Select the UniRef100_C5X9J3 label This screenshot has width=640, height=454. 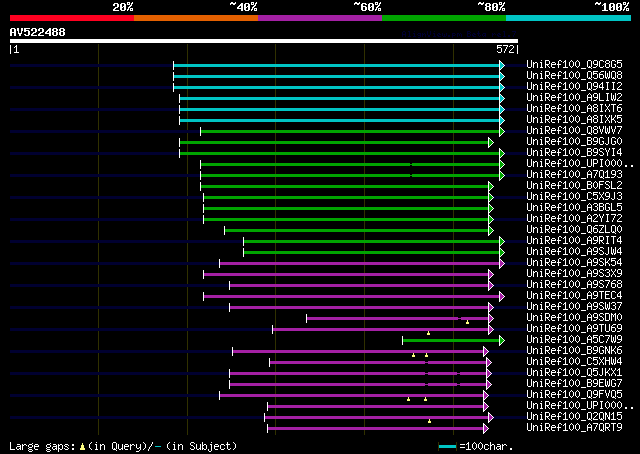[574, 196]
